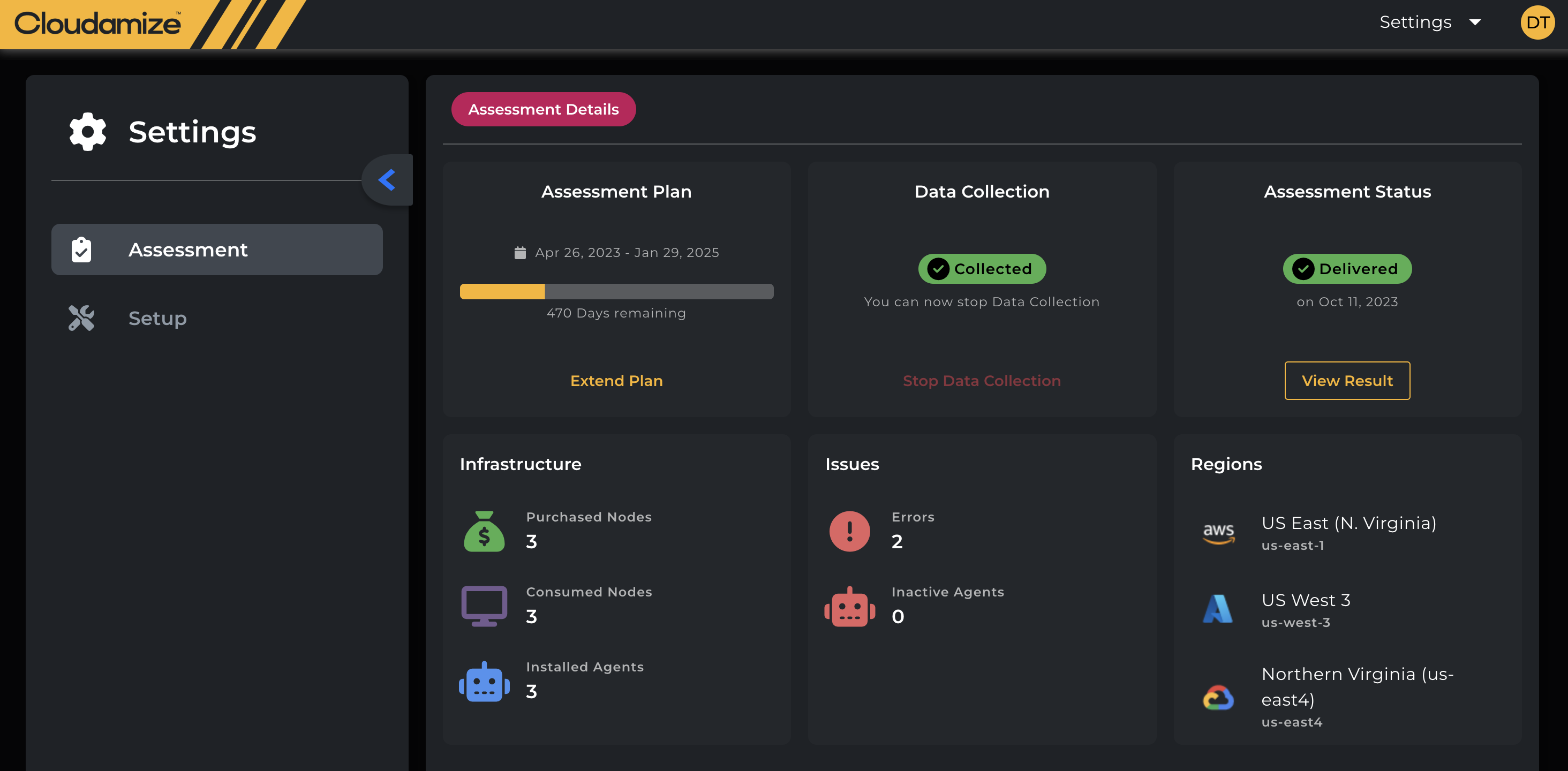Click the 'us-west-3' region code
The image size is (1568, 771).
tap(1295, 623)
